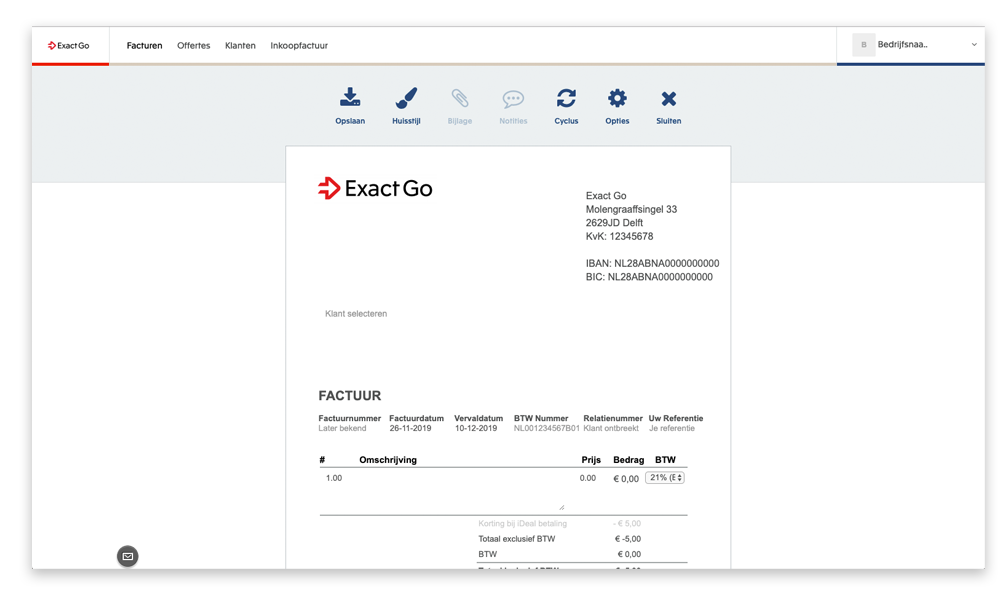Click the Factuurdatum 26-11-2019
This screenshot has width=1008, height=595.
[x=410, y=428]
